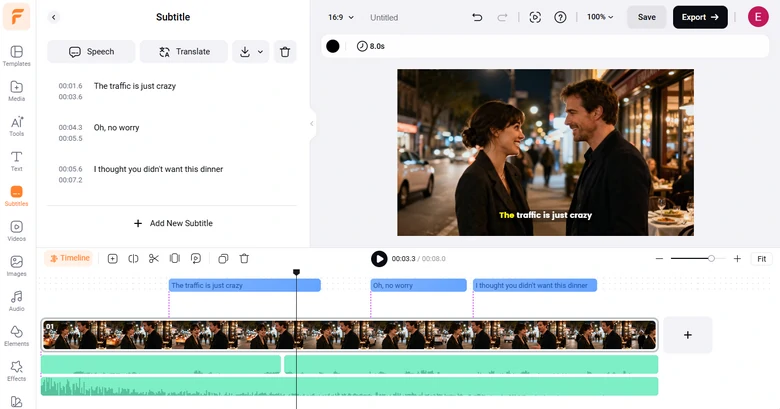This screenshot has height=409, width=780.
Task: Click the timeline playback speed icon
Action: [195, 259]
